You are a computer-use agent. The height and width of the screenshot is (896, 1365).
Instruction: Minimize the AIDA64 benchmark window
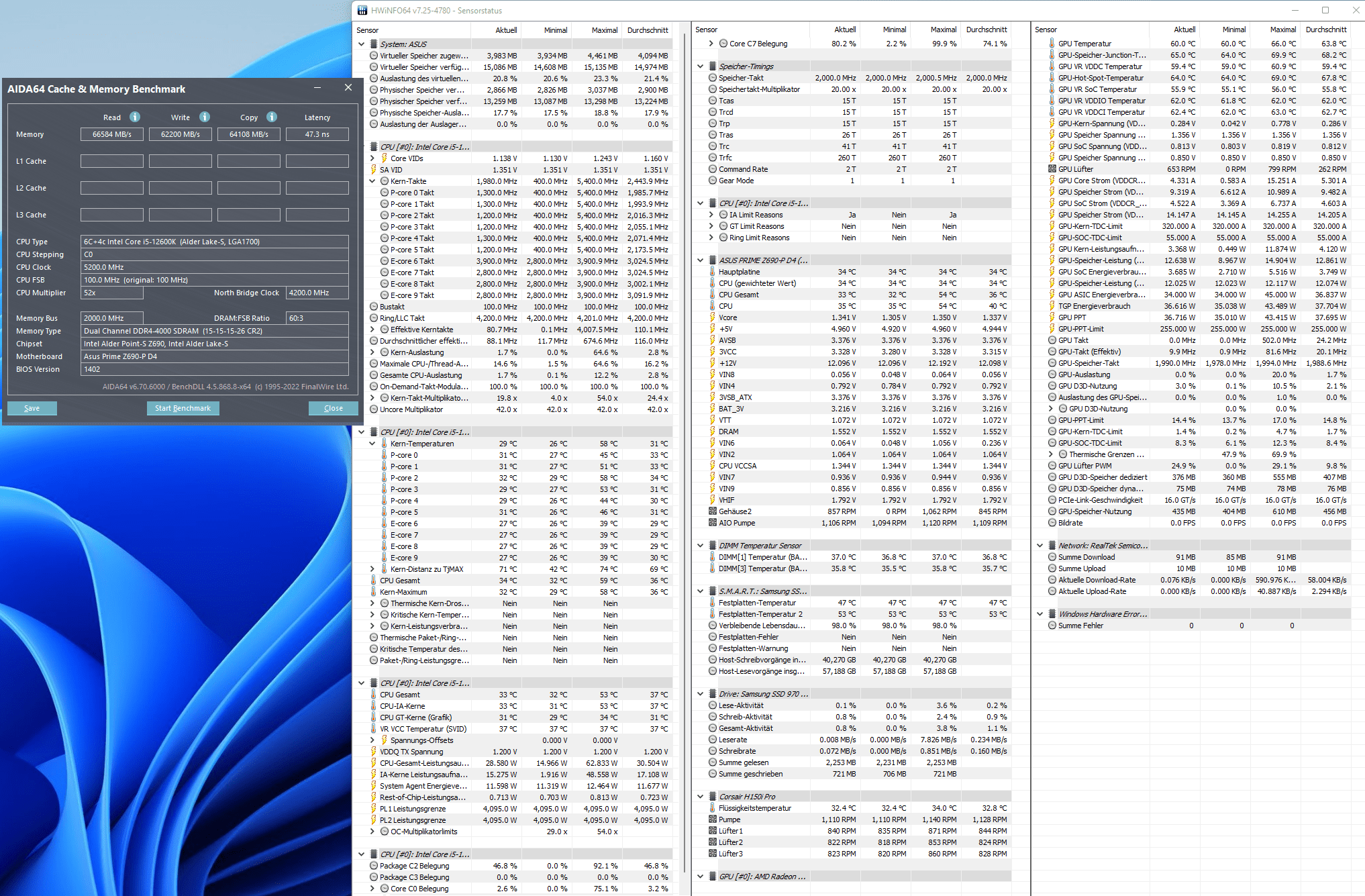(317, 88)
